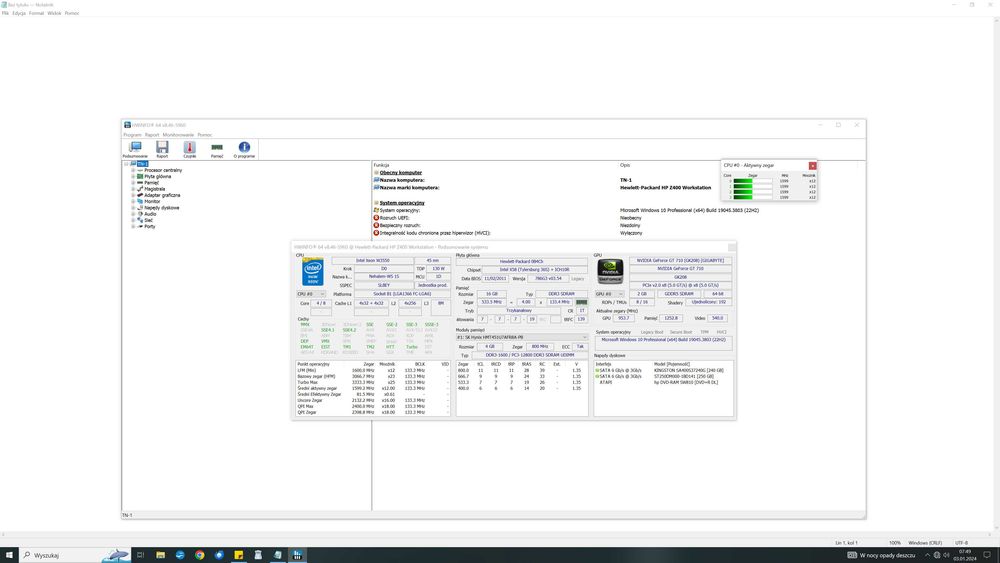The width and height of the screenshot is (1000, 563).
Task: Open the Czujniki thermometer sensors icon
Action: 189,147
